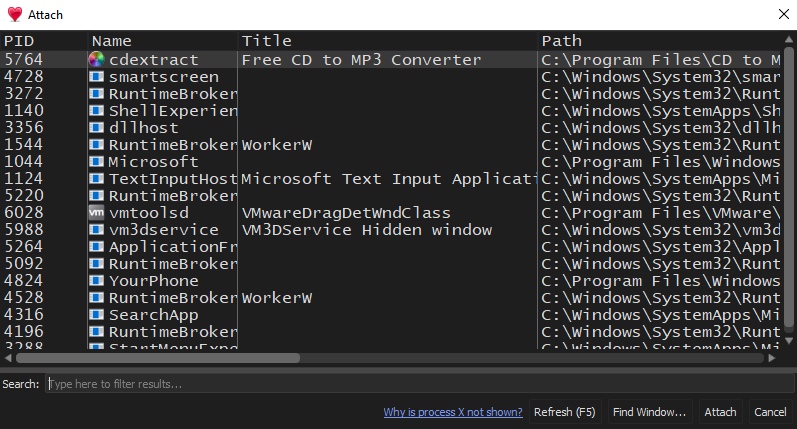Click the smartscreen process icon
This screenshot has width=797, height=429.
pyautogui.click(x=97, y=77)
